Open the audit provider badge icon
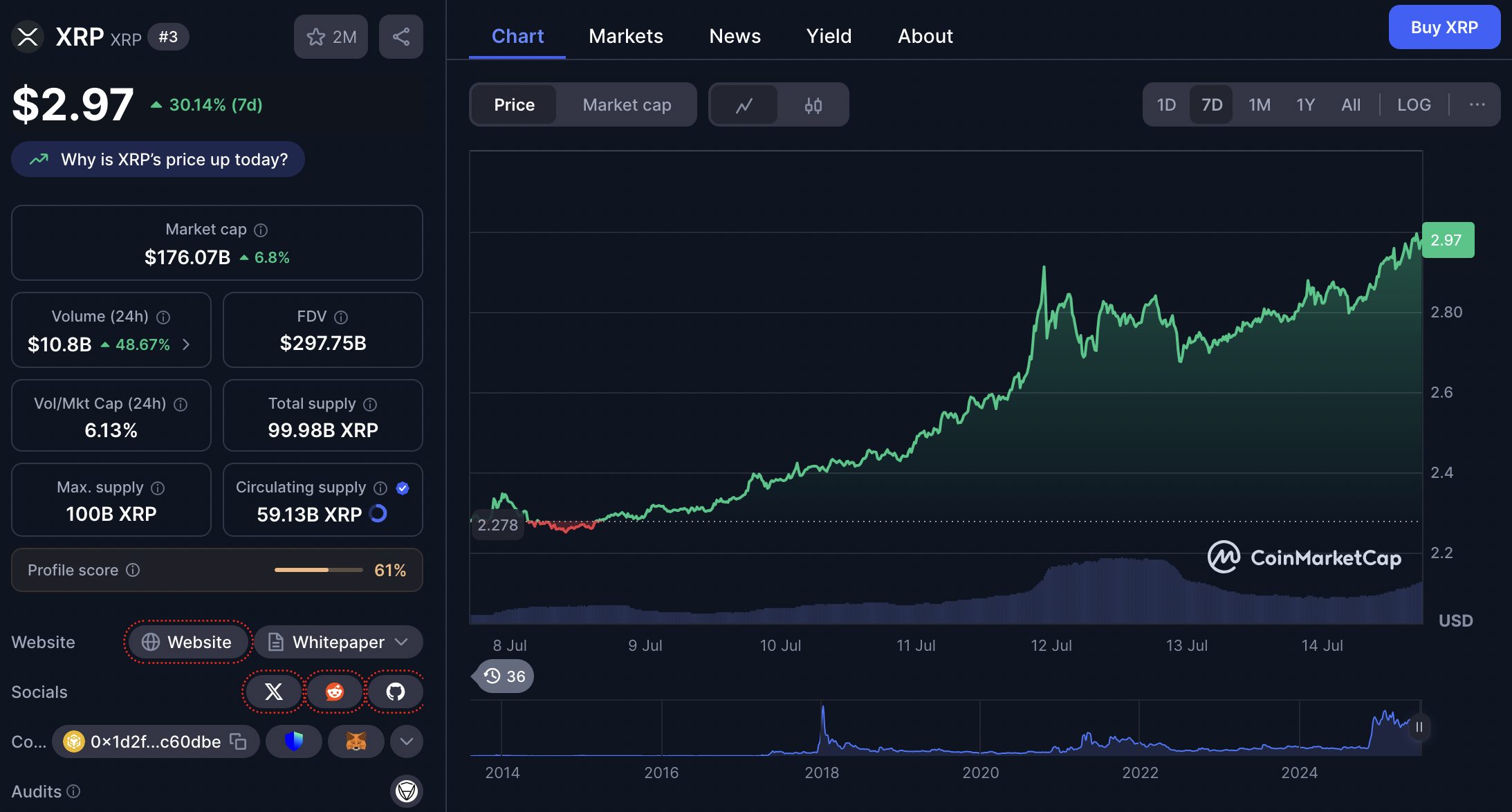The image size is (1512, 812). pos(407,791)
